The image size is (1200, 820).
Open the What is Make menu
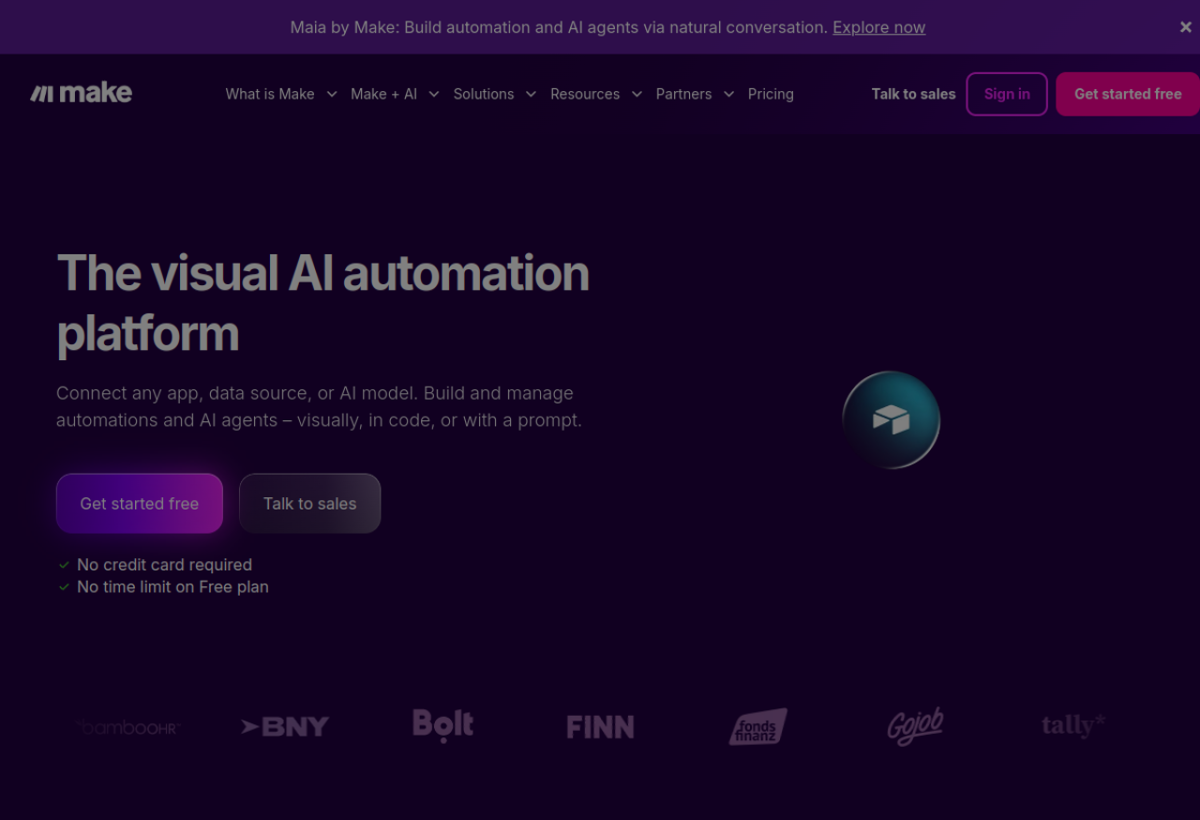[270, 94]
